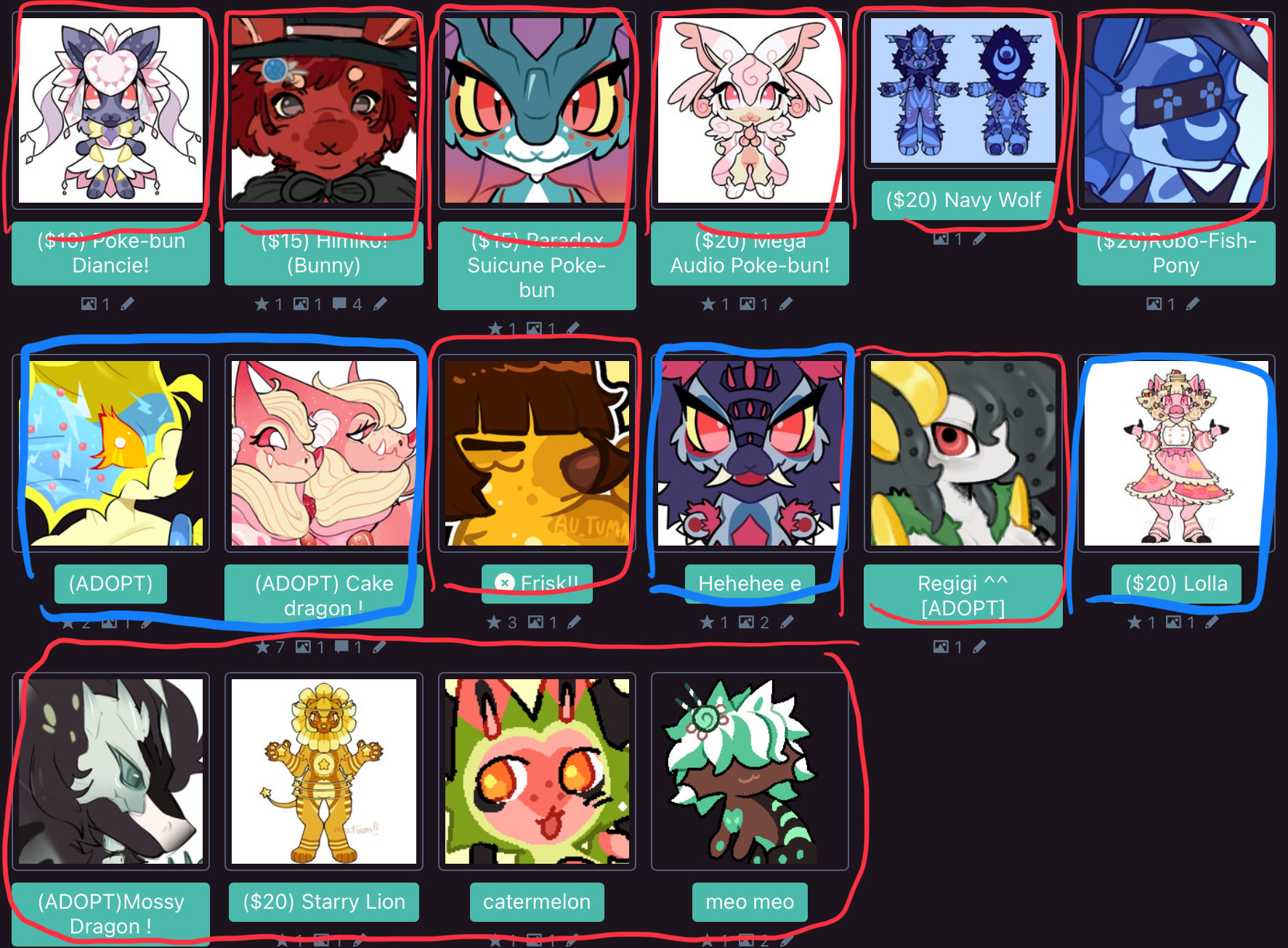The width and height of the screenshot is (1288, 948).
Task: Open image count icon under Hehehee e
Action: 747,623
